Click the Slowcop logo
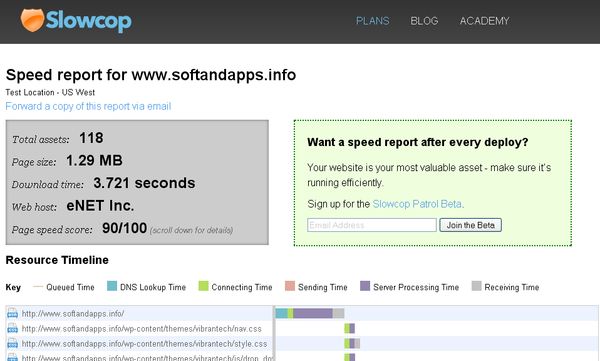This screenshot has height=361, width=600. pos(76,20)
